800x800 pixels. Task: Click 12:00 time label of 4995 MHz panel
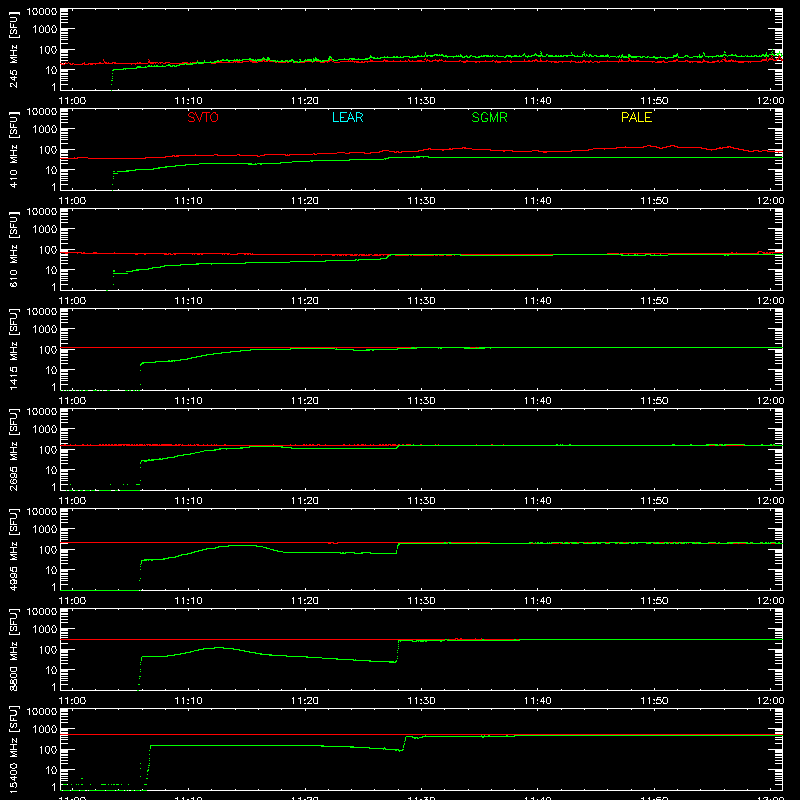point(770,601)
